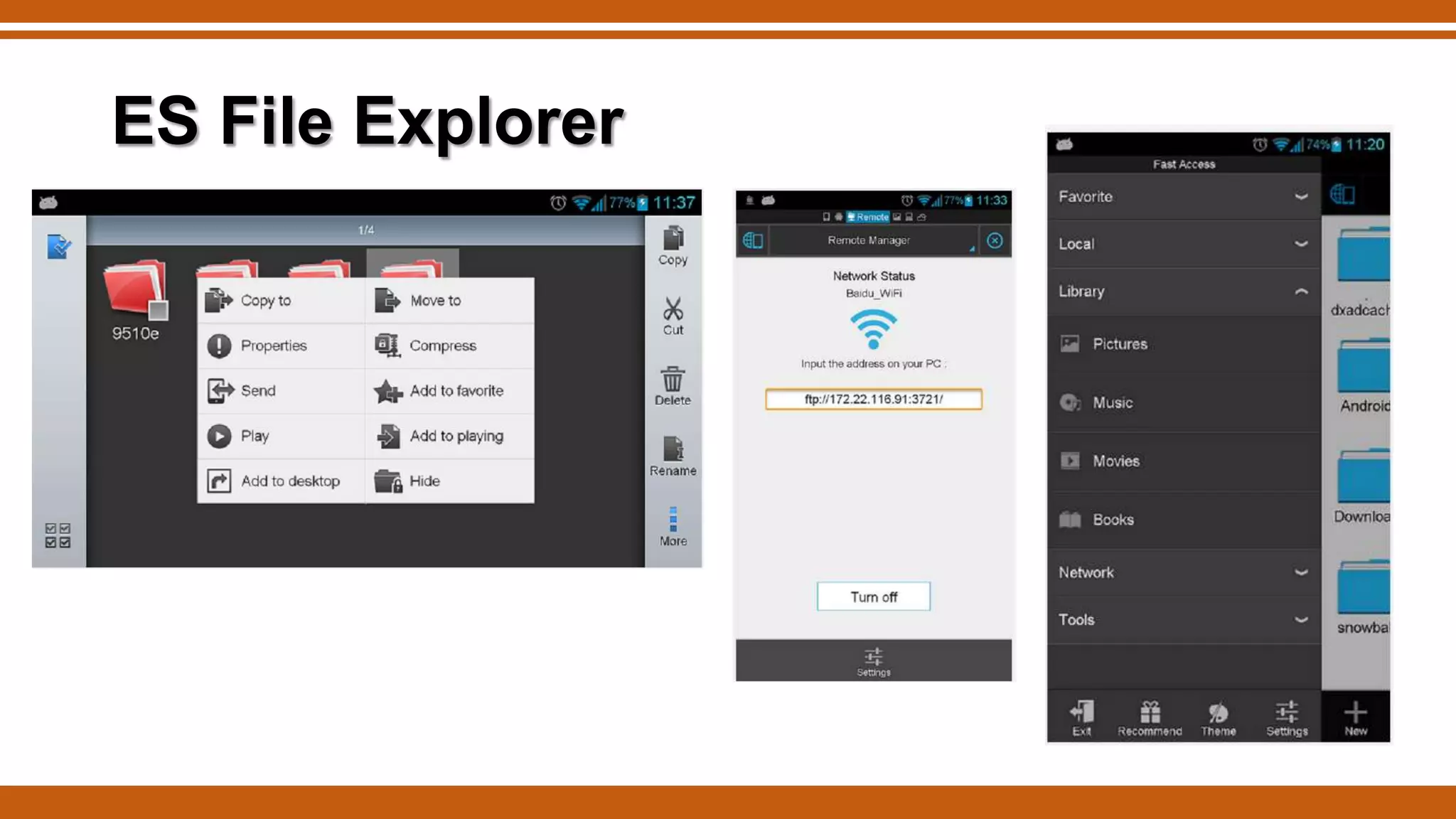Screen dimensions: 1456x819
Task: Choose Play in context menu
Action: 281,436
